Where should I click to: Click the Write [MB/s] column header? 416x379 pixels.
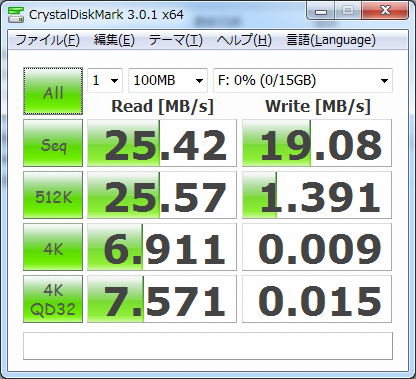coord(318,107)
